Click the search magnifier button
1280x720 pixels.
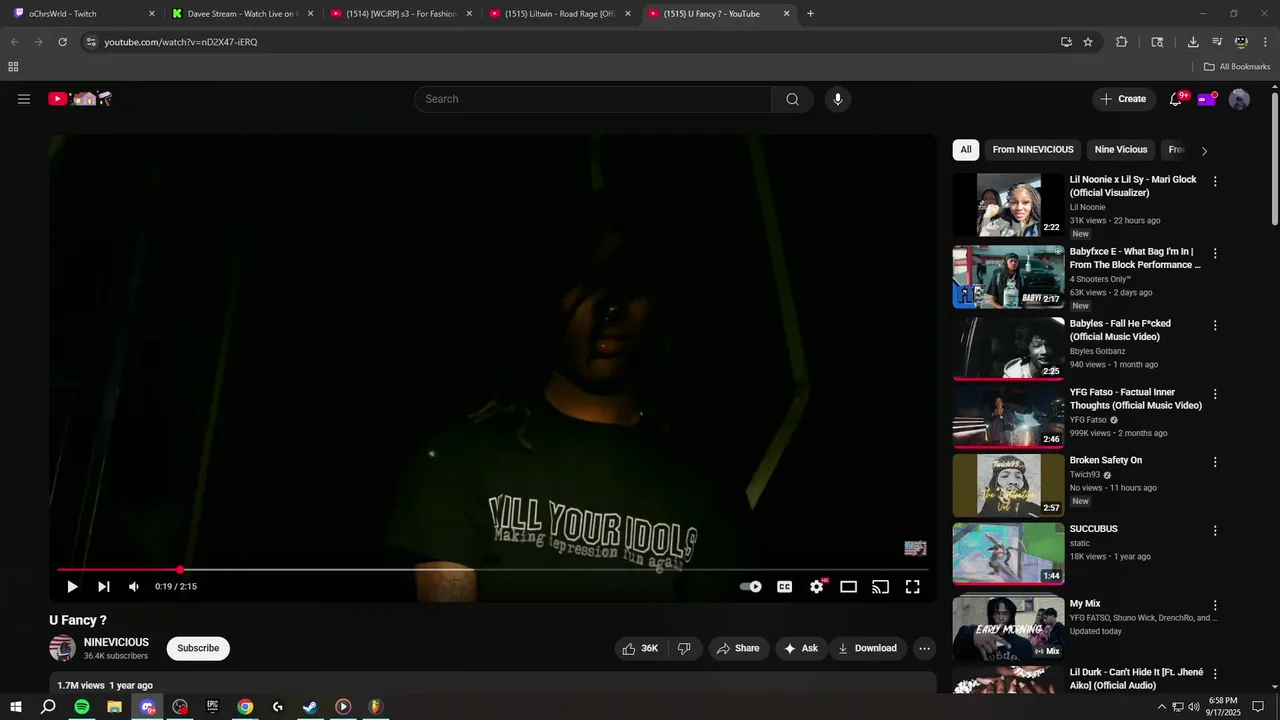pyautogui.click(x=792, y=99)
